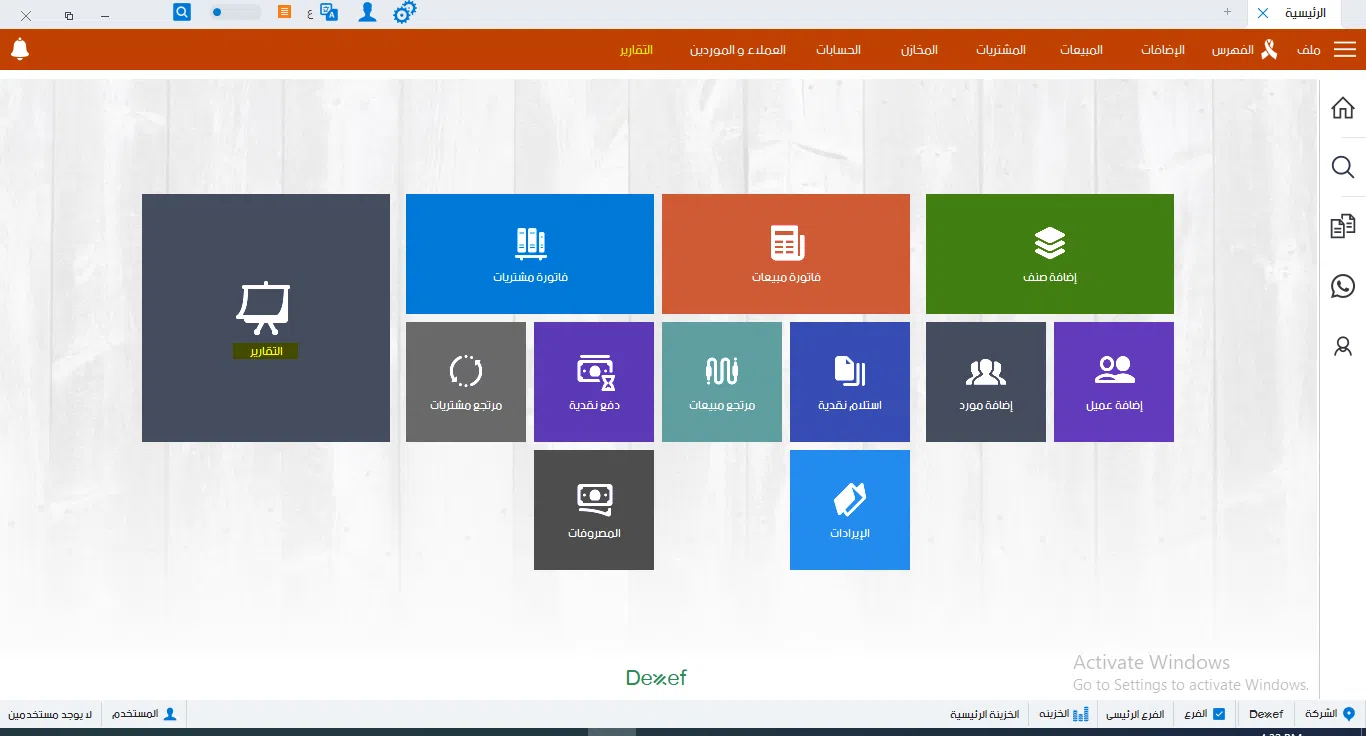The image size is (1366, 736).
Task: Click the large reports tile (التقارير)
Action: (266, 318)
